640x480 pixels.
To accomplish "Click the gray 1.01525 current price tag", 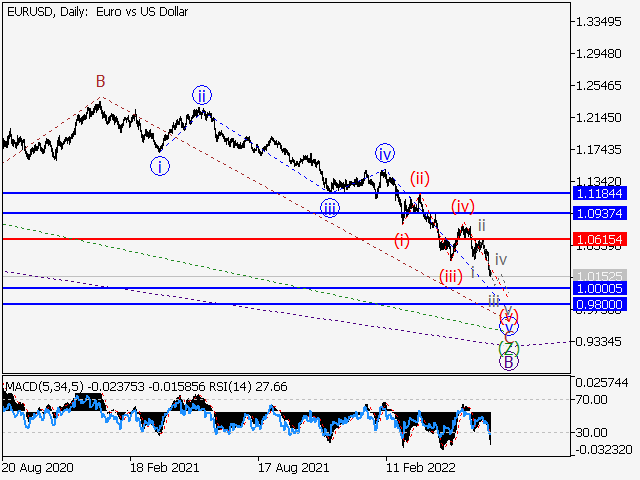I will coord(600,276).
